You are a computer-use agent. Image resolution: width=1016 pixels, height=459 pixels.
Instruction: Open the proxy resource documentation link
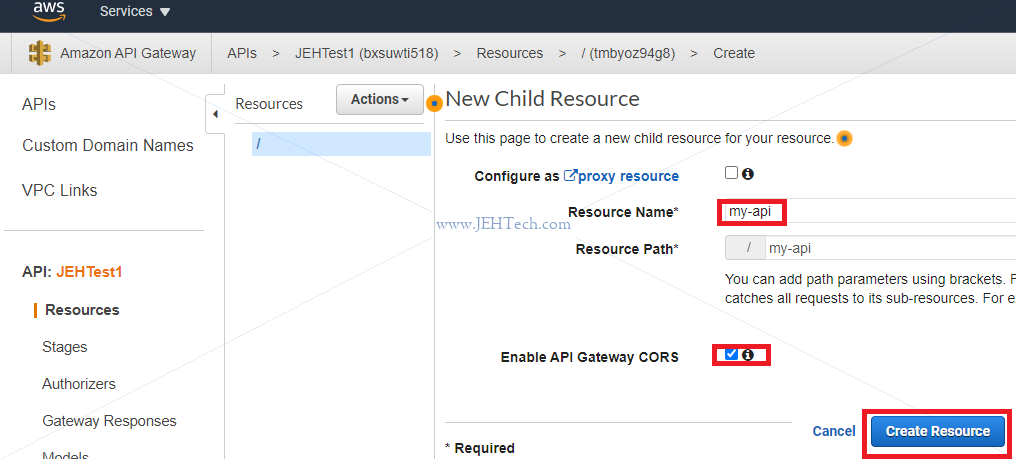629,176
